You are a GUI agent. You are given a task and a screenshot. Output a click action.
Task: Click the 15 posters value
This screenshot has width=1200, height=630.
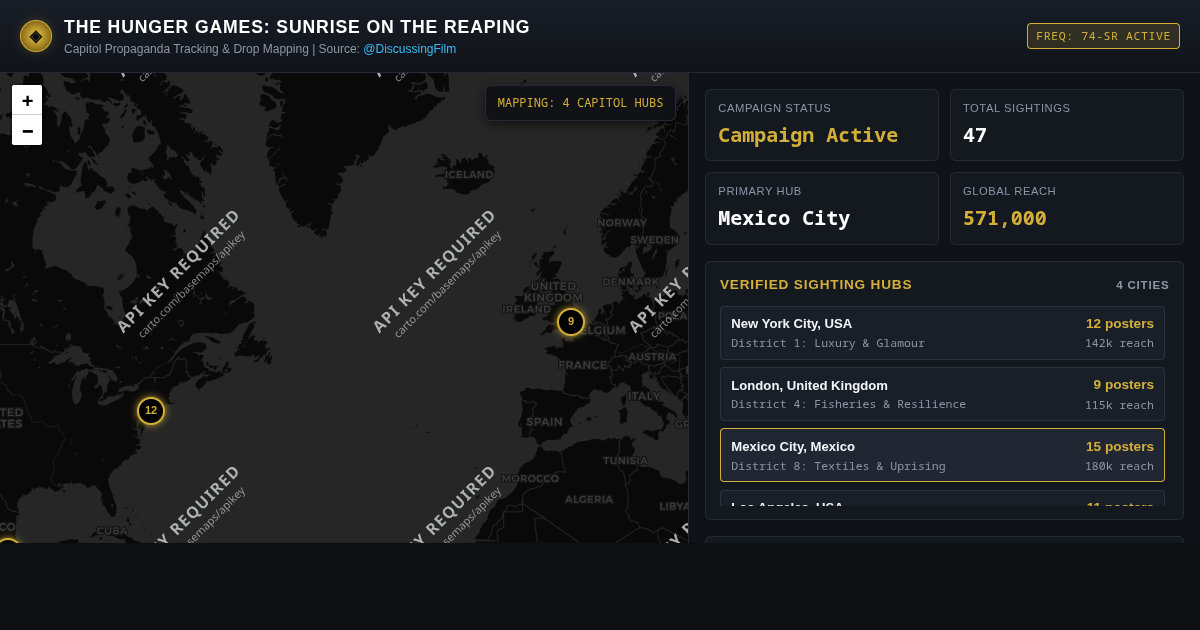pyautogui.click(x=1120, y=446)
